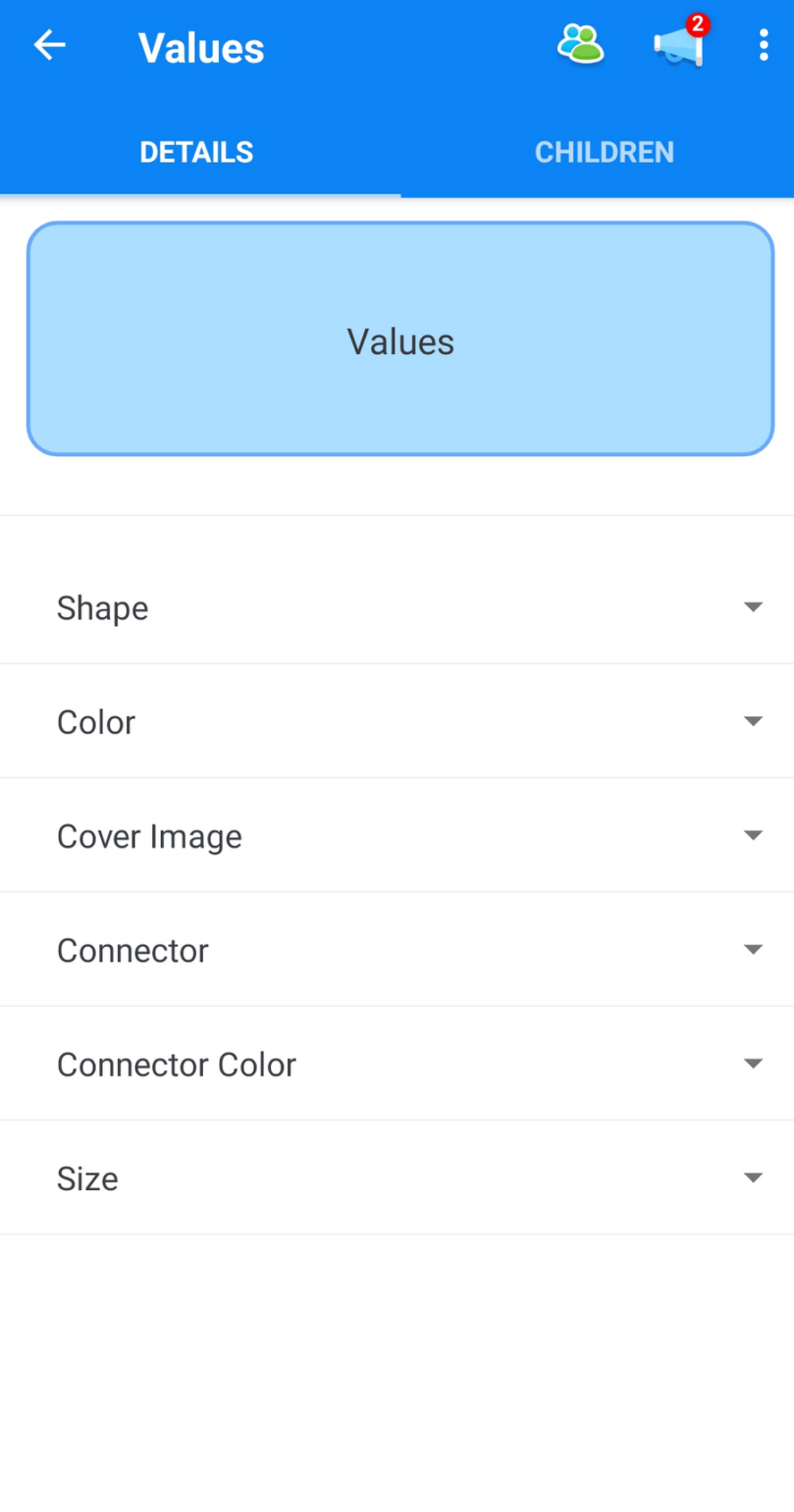The image size is (794, 1512).
Task: Select the DETAILS tab
Action: click(196, 151)
